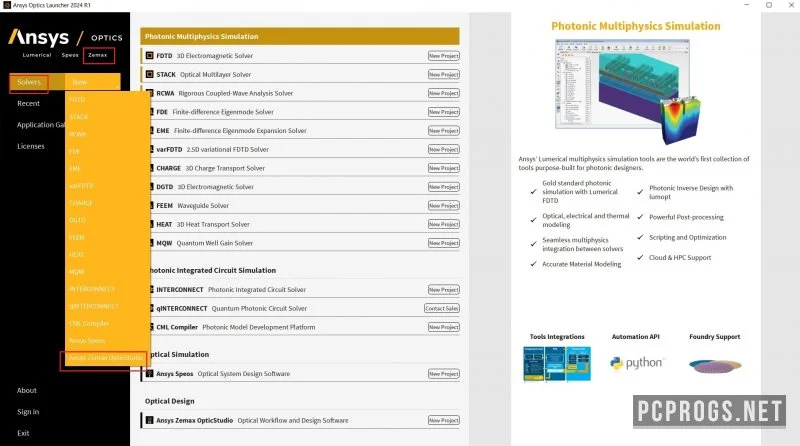800x446 pixels.
Task: Open the Recent projects section
Action: click(28, 104)
